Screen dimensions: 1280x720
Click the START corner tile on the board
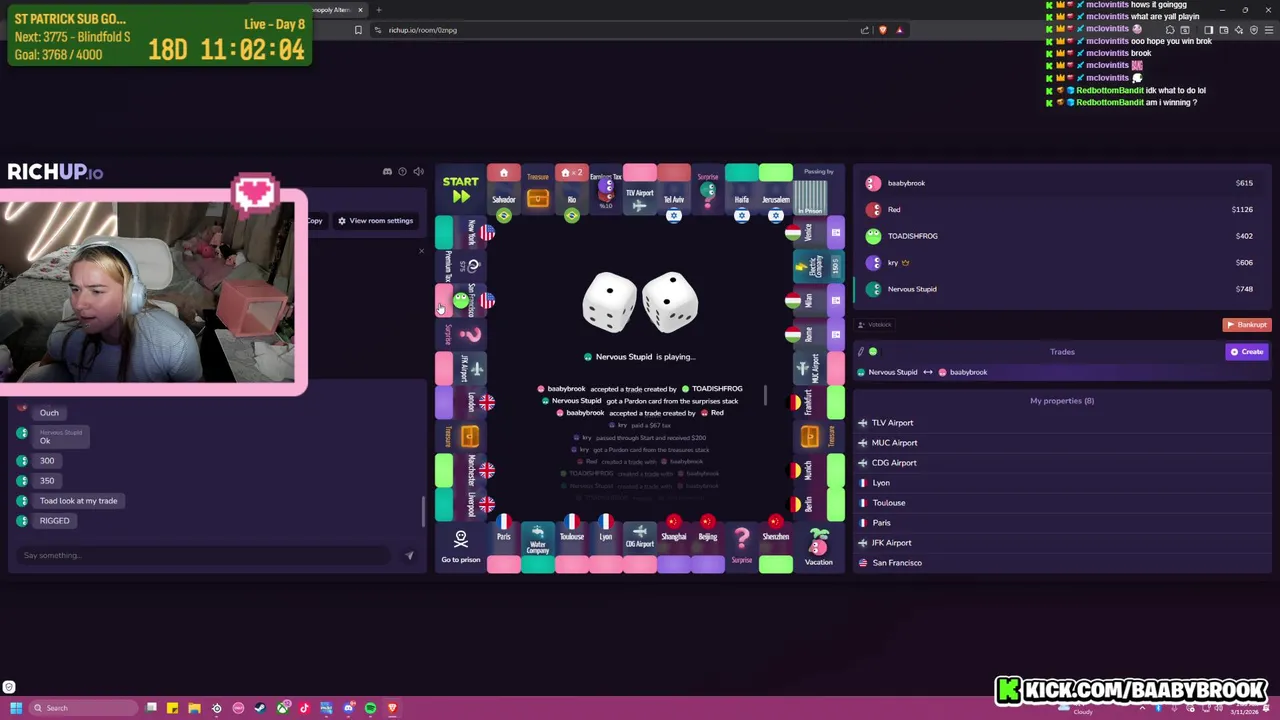[461, 190]
